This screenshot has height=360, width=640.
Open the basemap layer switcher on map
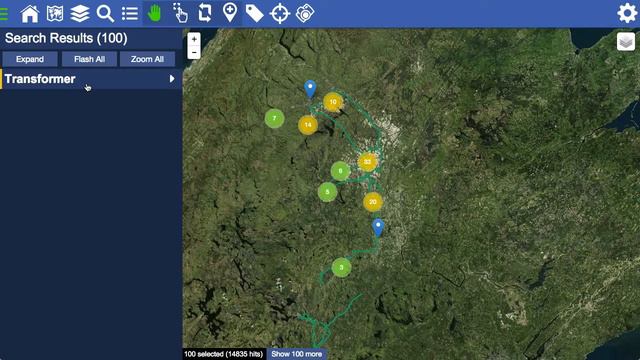(x=626, y=42)
